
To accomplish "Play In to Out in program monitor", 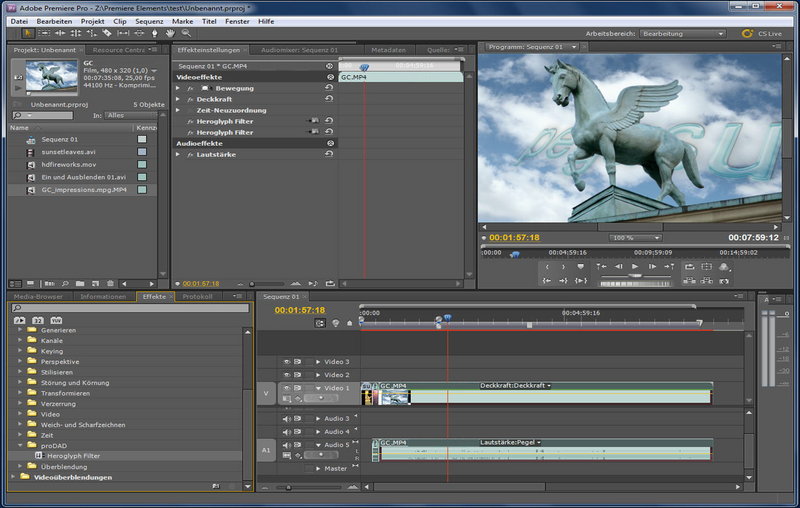I will coord(581,281).
